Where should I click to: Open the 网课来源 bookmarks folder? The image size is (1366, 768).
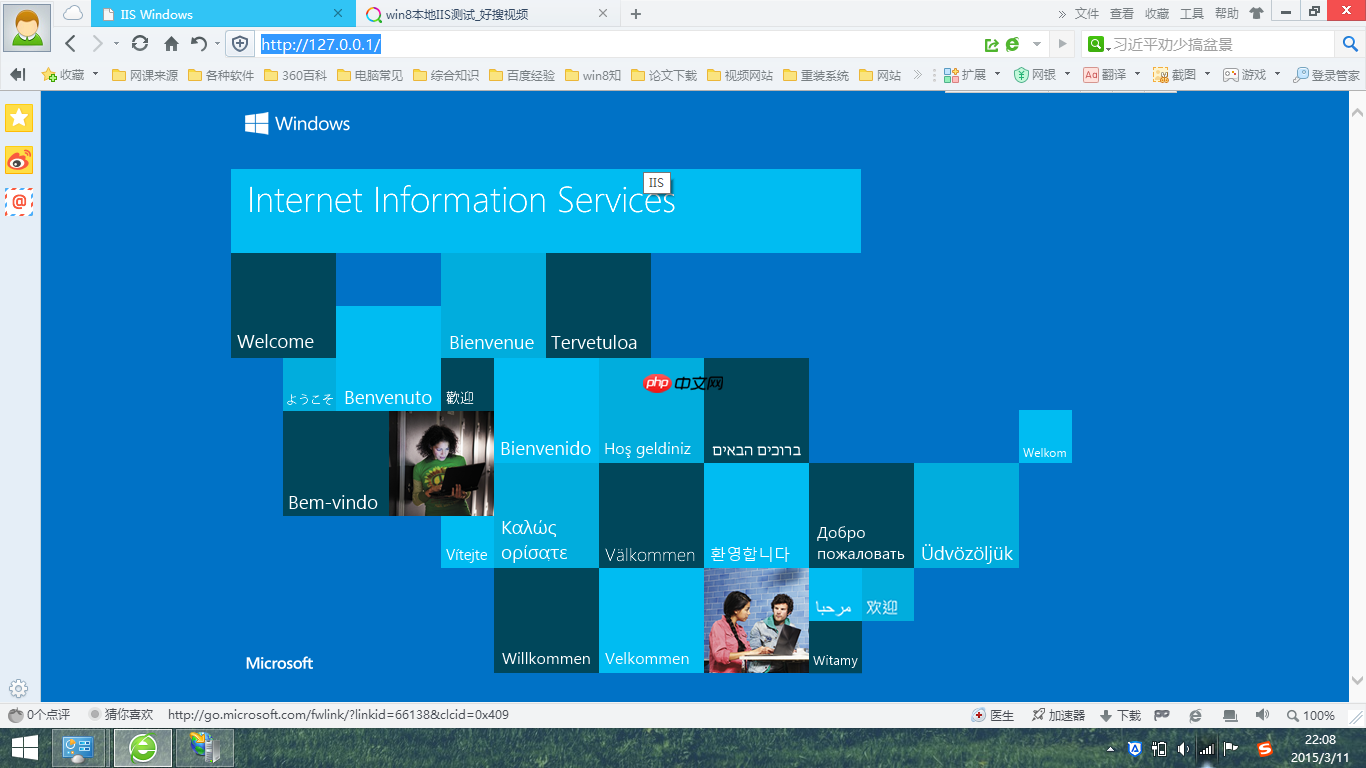[x=145, y=75]
